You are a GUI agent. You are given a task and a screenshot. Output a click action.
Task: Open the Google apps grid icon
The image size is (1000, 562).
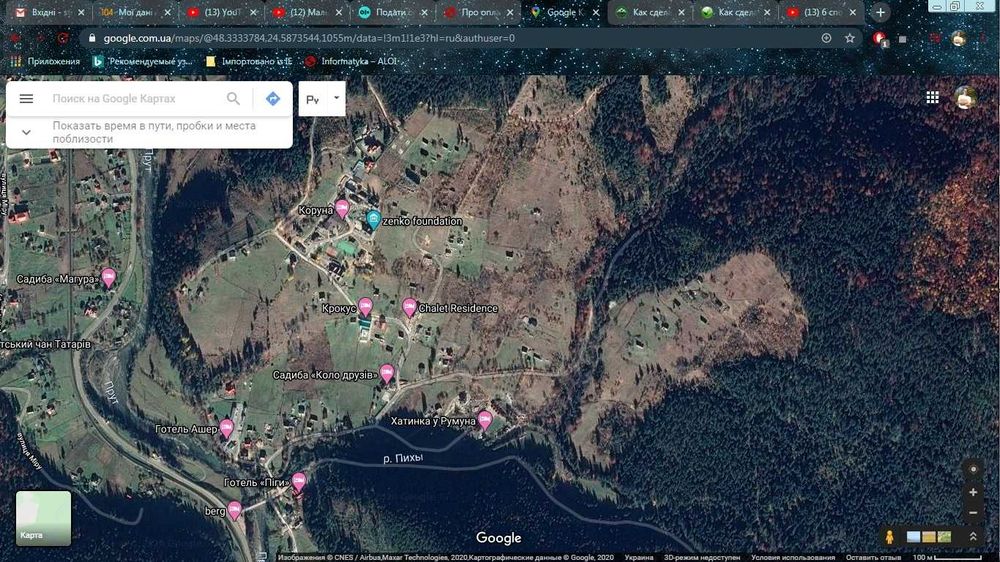click(x=932, y=97)
